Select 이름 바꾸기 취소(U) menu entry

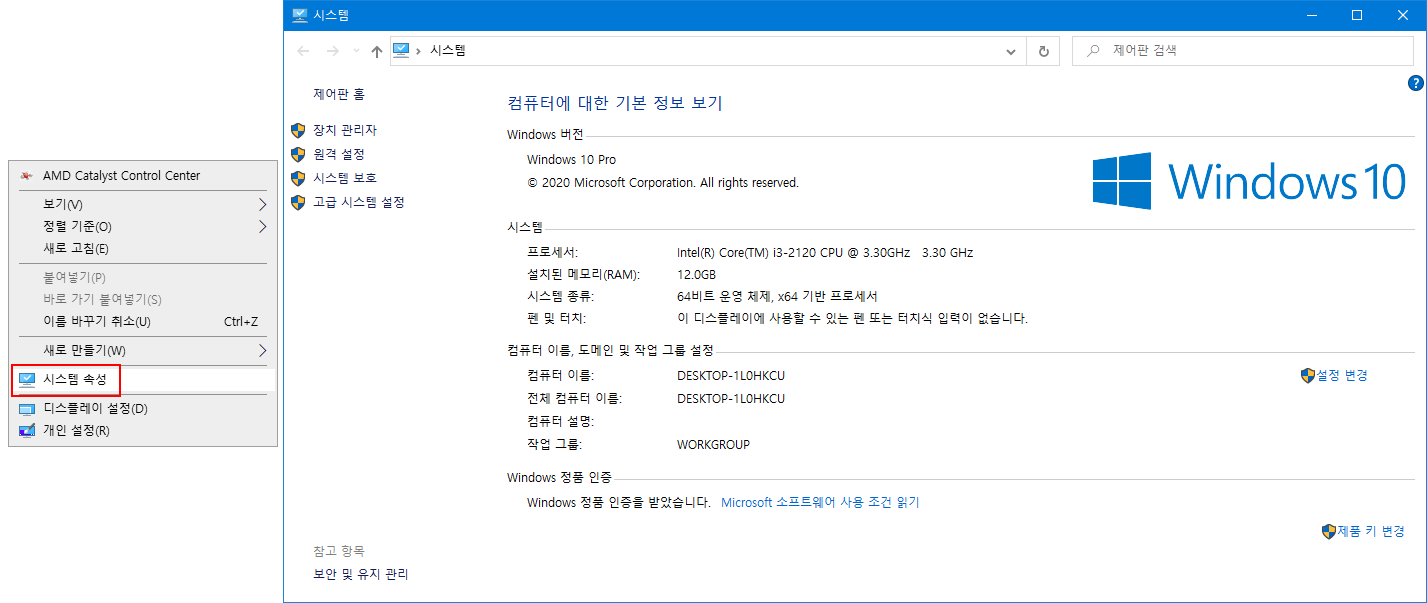143,321
